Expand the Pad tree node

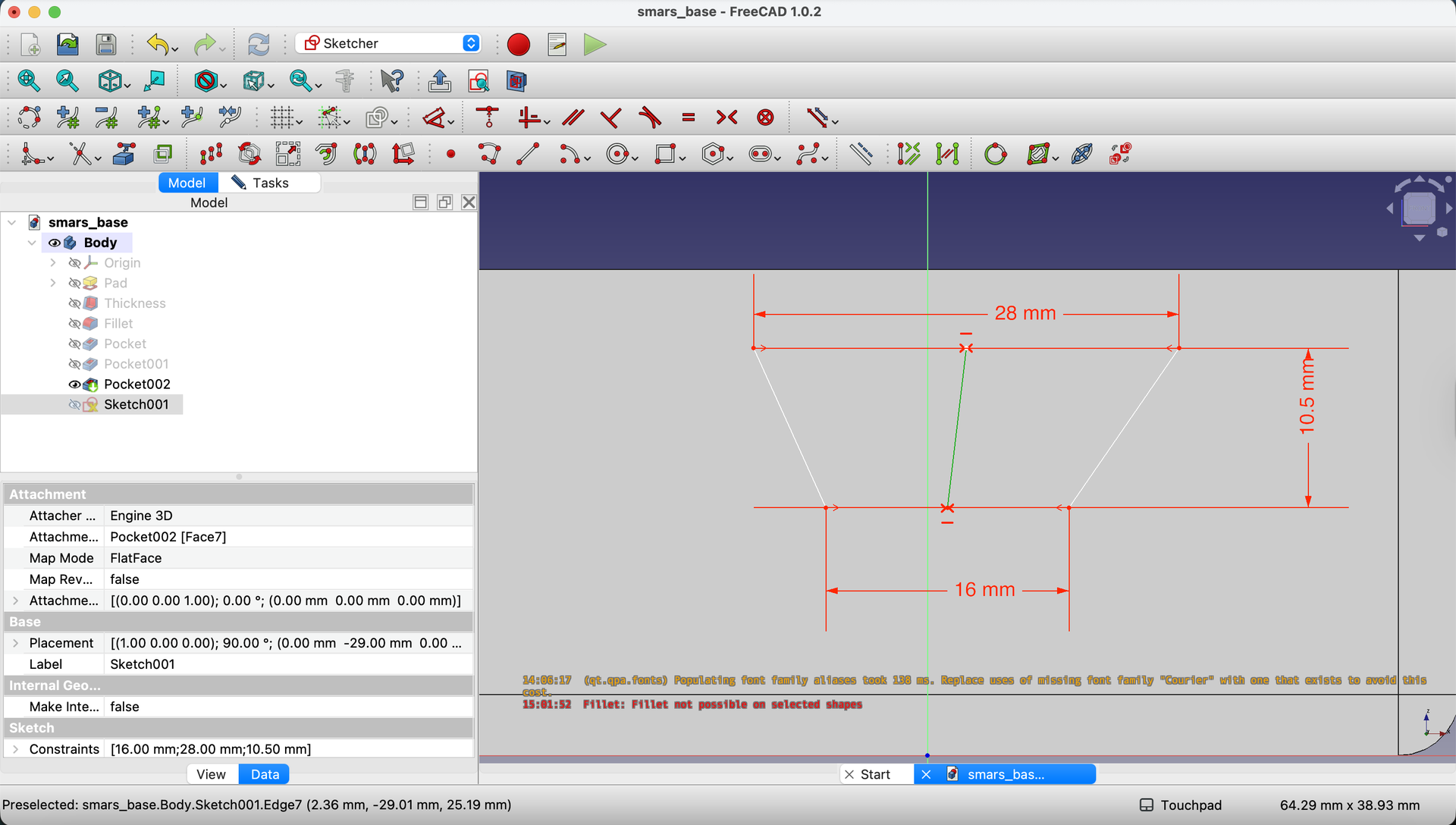53,283
